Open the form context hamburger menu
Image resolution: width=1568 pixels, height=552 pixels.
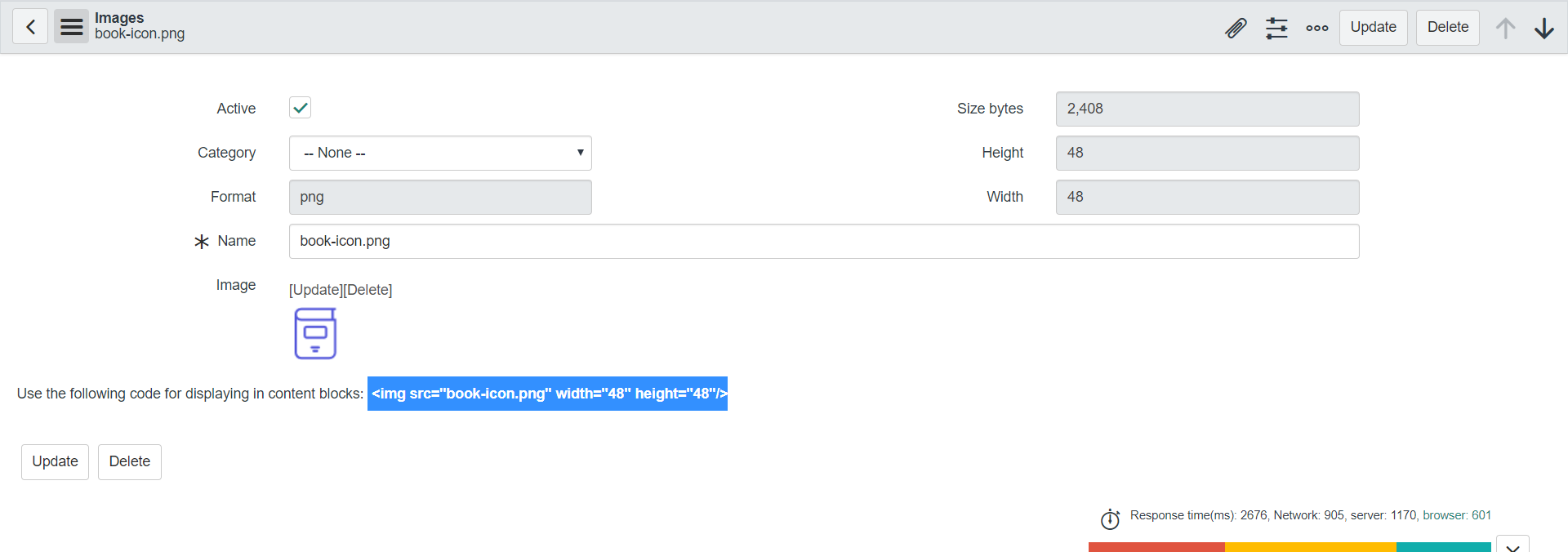72,27
